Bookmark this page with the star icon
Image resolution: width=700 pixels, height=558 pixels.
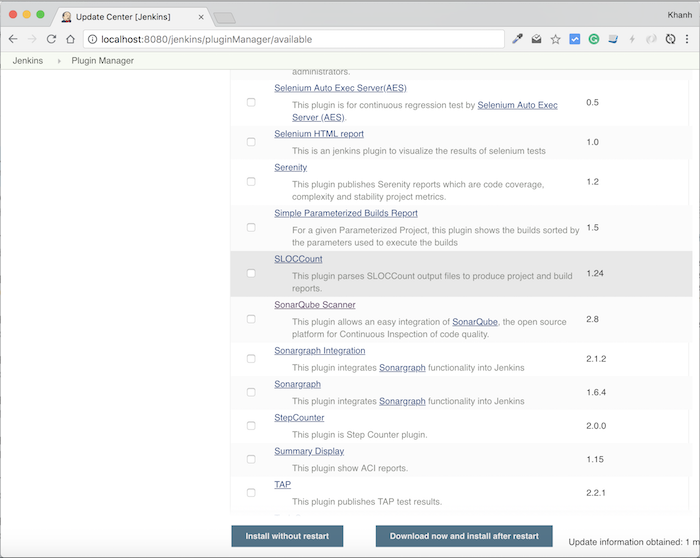click(555, 39)
